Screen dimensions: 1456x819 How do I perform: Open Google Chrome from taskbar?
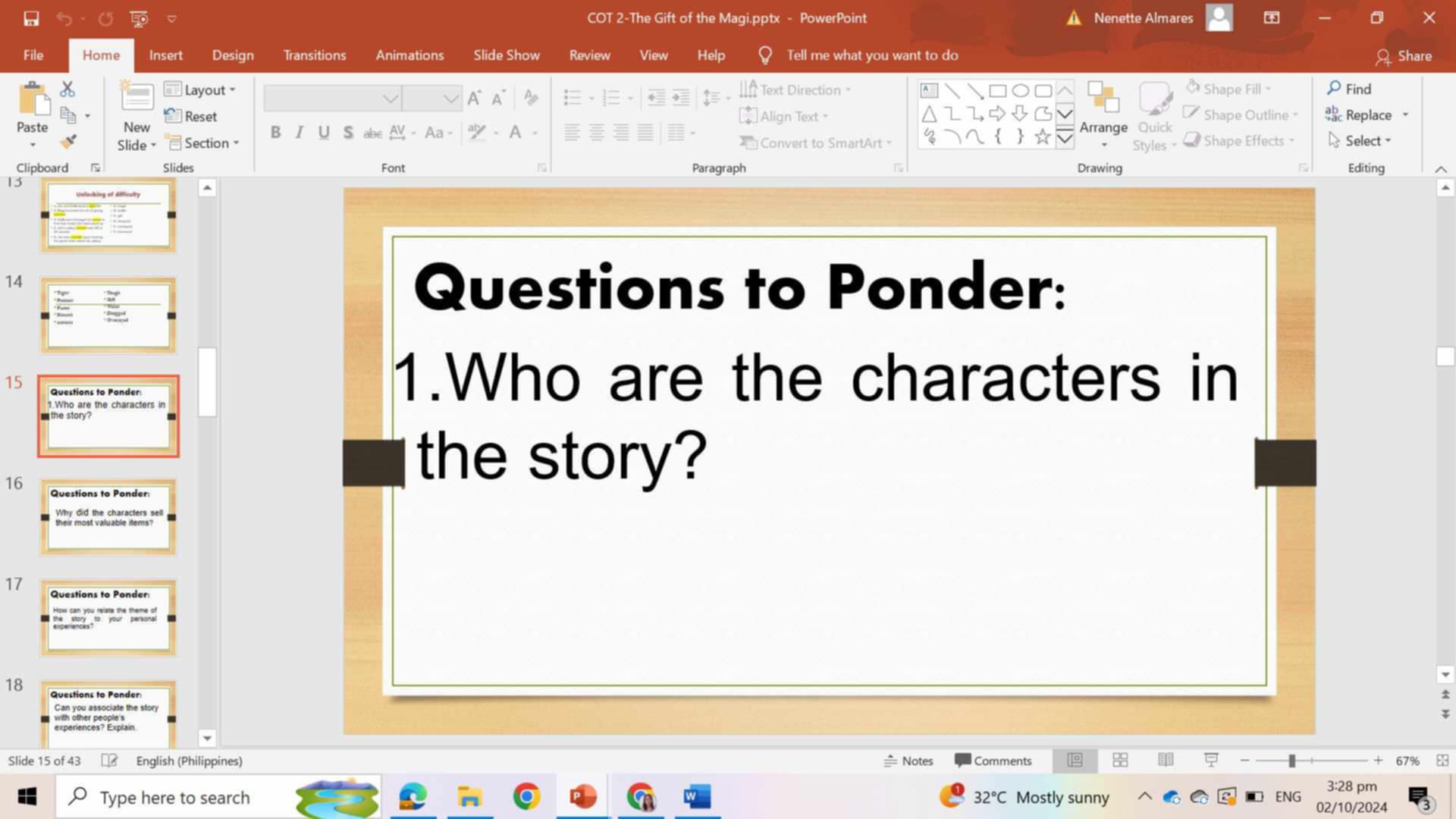526,796
